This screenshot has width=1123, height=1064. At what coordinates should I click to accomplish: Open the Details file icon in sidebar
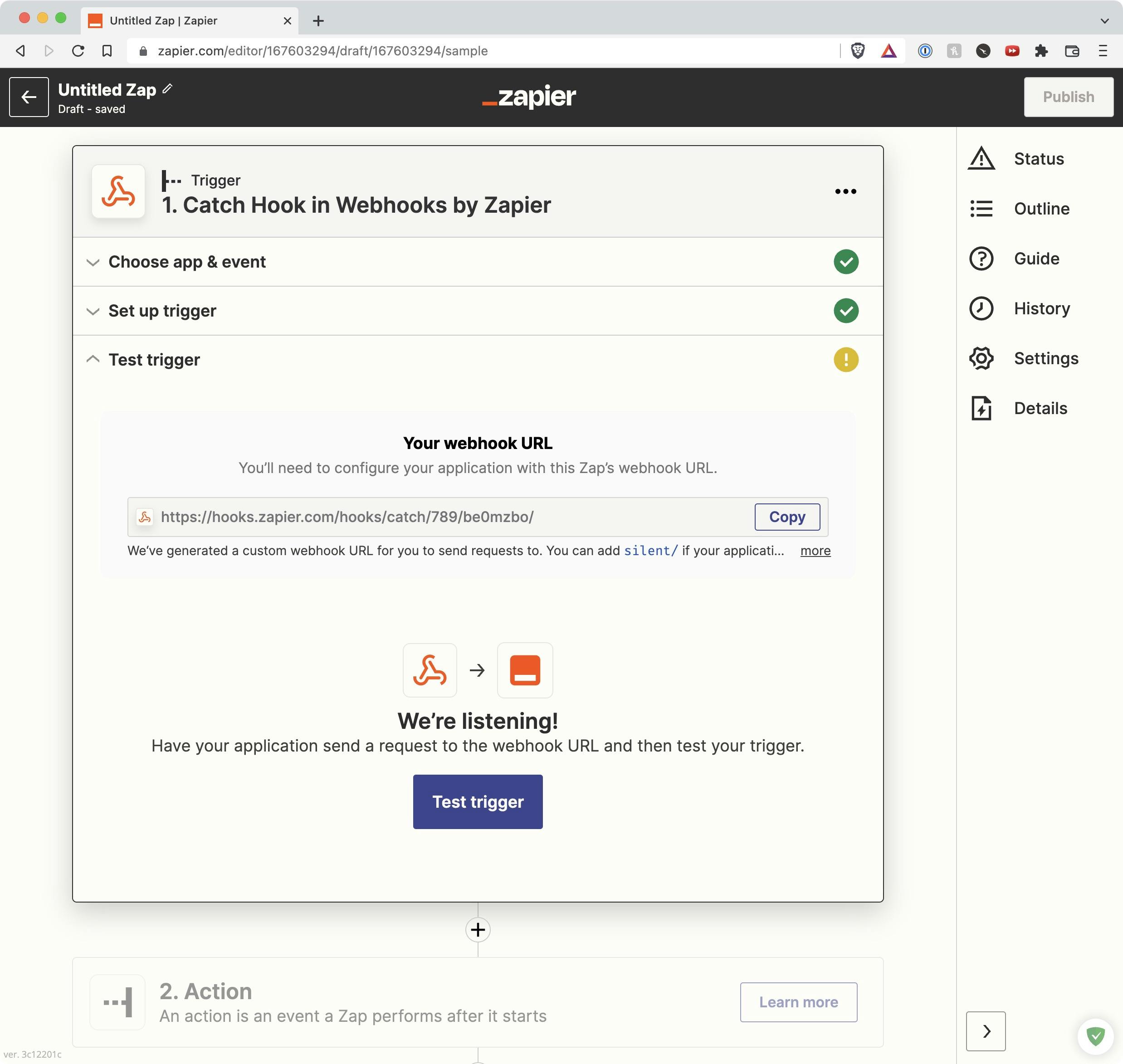(981, 408)
